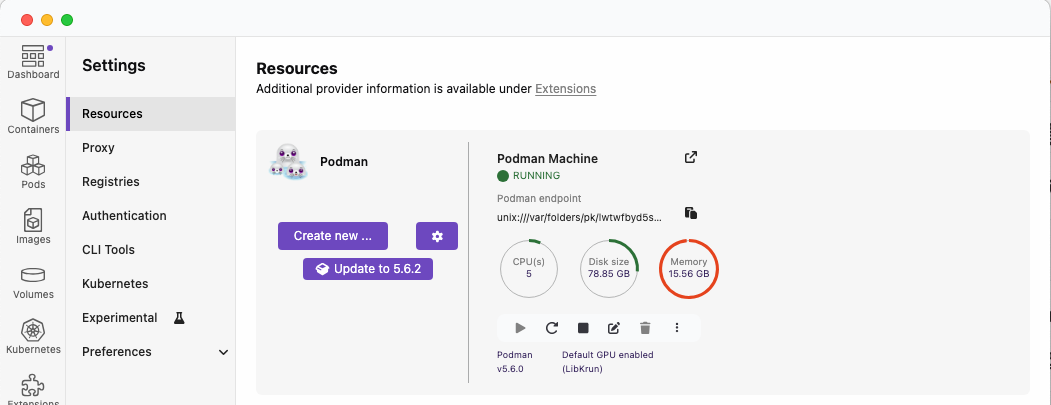Open Podman Machine details external link
Viewport: 1051px width, 405px height.
coord(690,157)
